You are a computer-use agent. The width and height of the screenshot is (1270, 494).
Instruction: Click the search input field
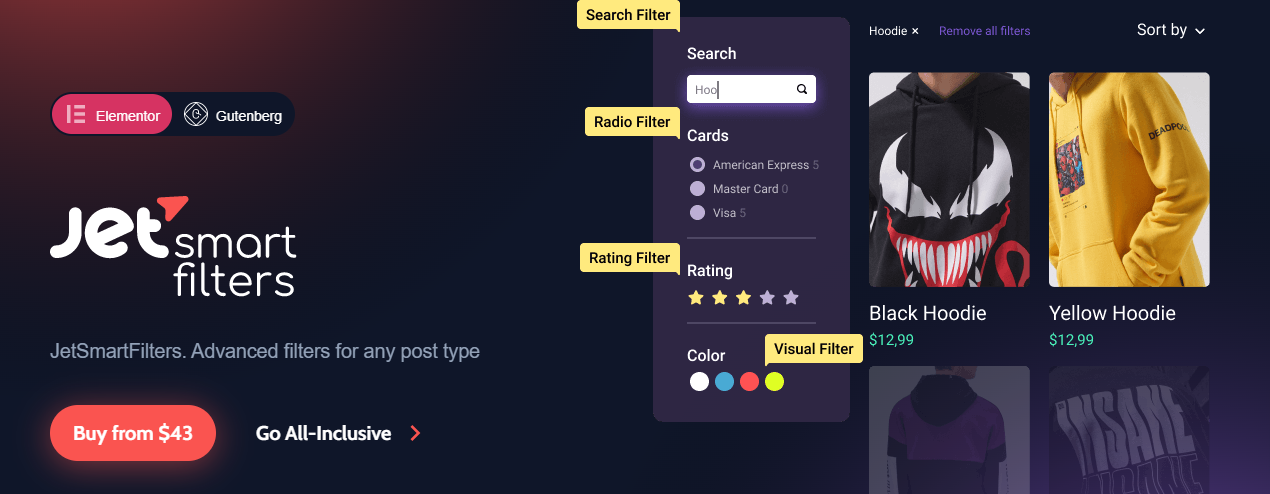click(x=751, y=89)
